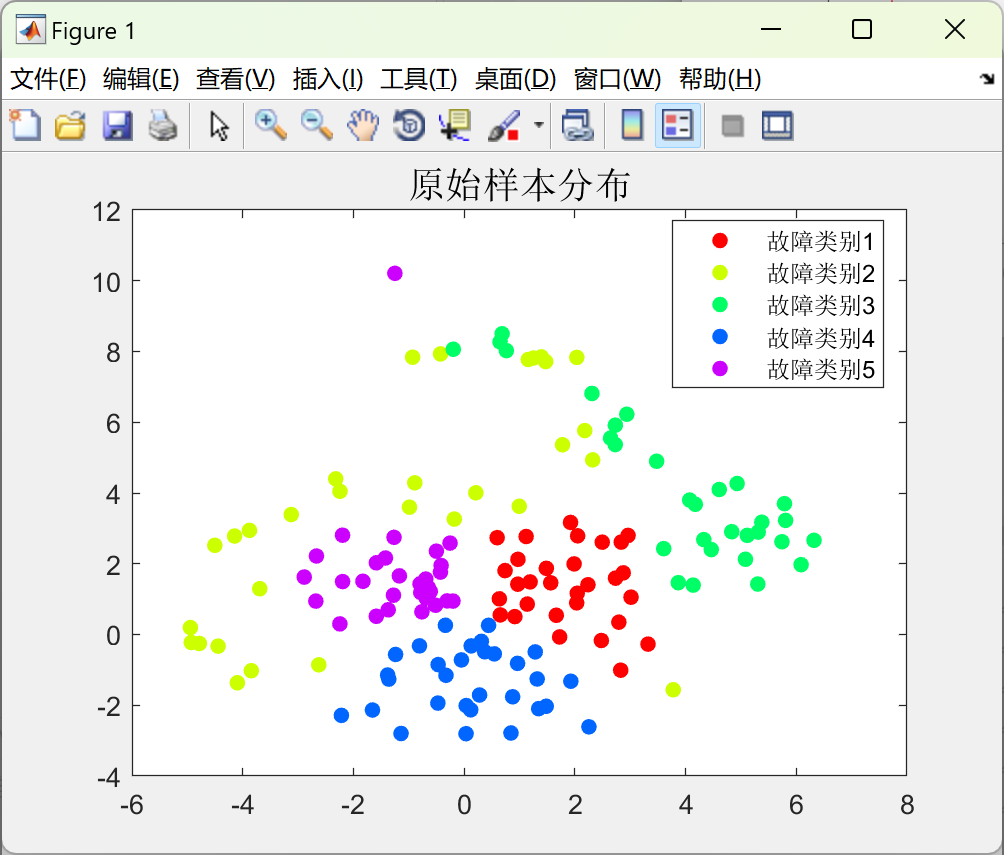This screenshot has height=855, width=1004.
Task: Select the Zoom In magnifier tool
Action: pos(270,125)
